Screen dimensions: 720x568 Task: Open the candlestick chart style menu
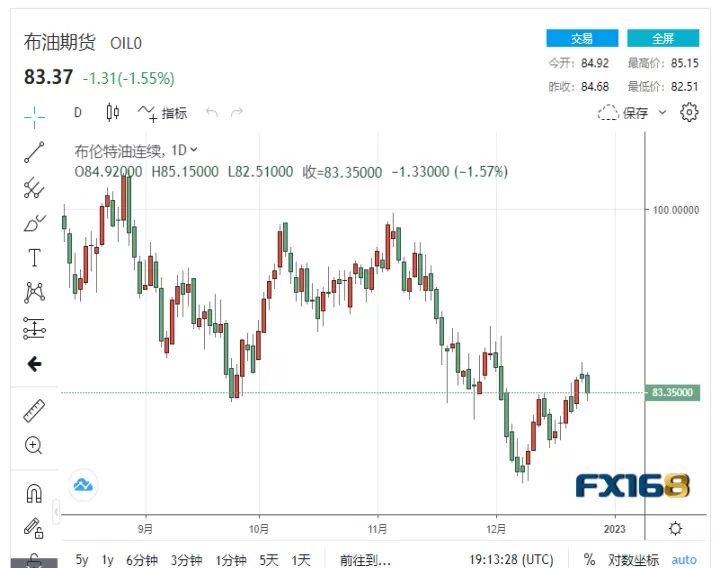click(113, 112)
